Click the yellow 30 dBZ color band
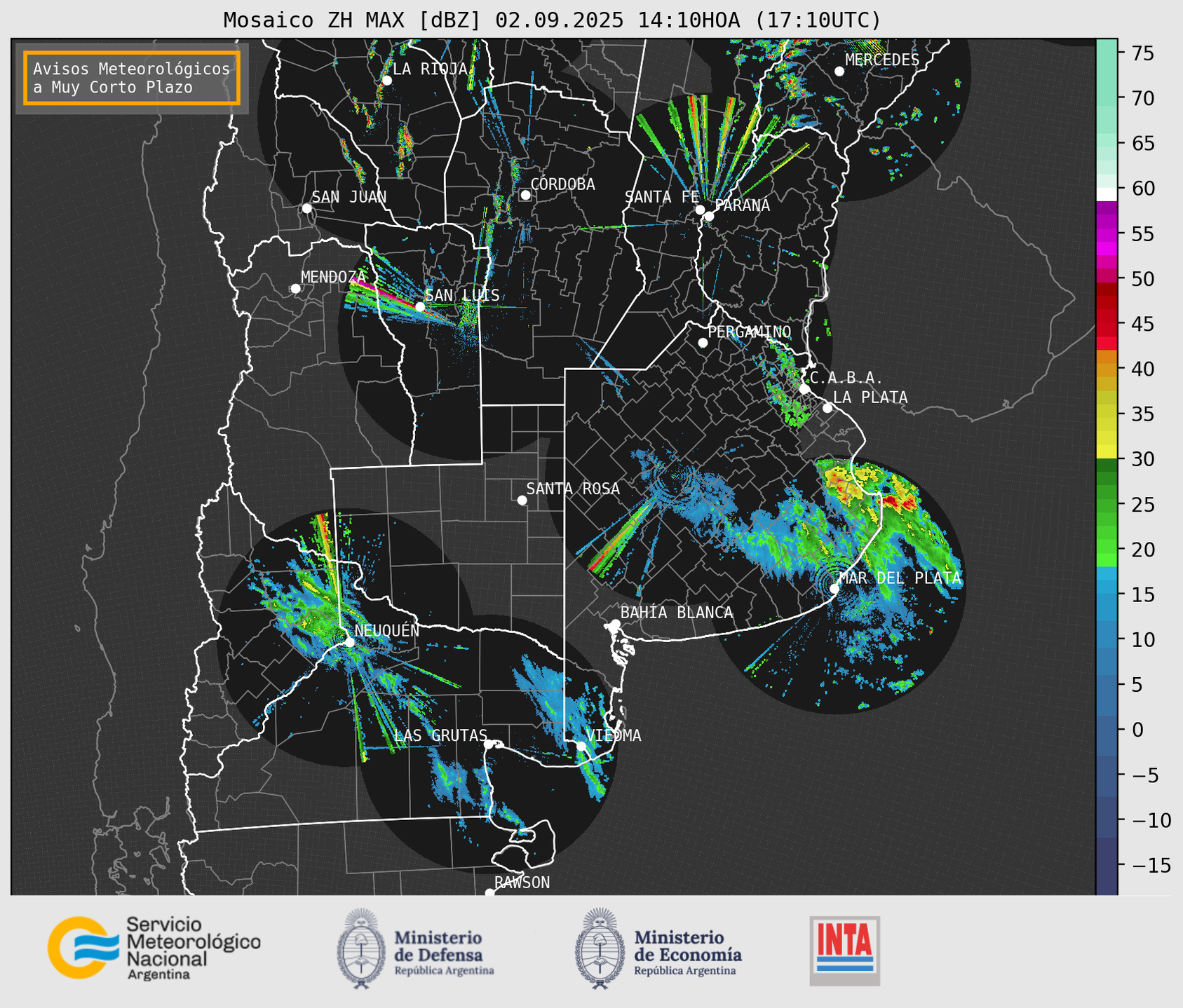 click(1107, 452)
